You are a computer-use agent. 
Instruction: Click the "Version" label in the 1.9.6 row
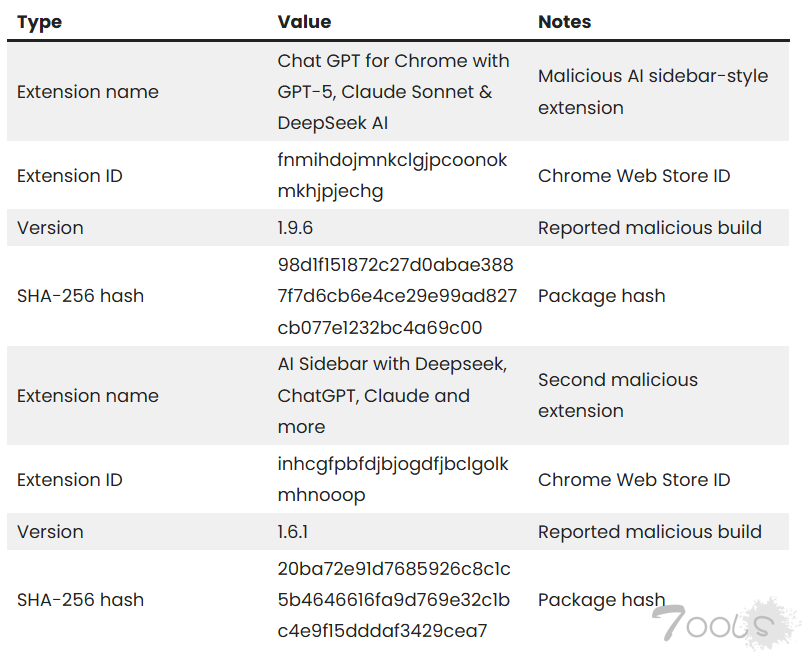click(x=50, y=228)
